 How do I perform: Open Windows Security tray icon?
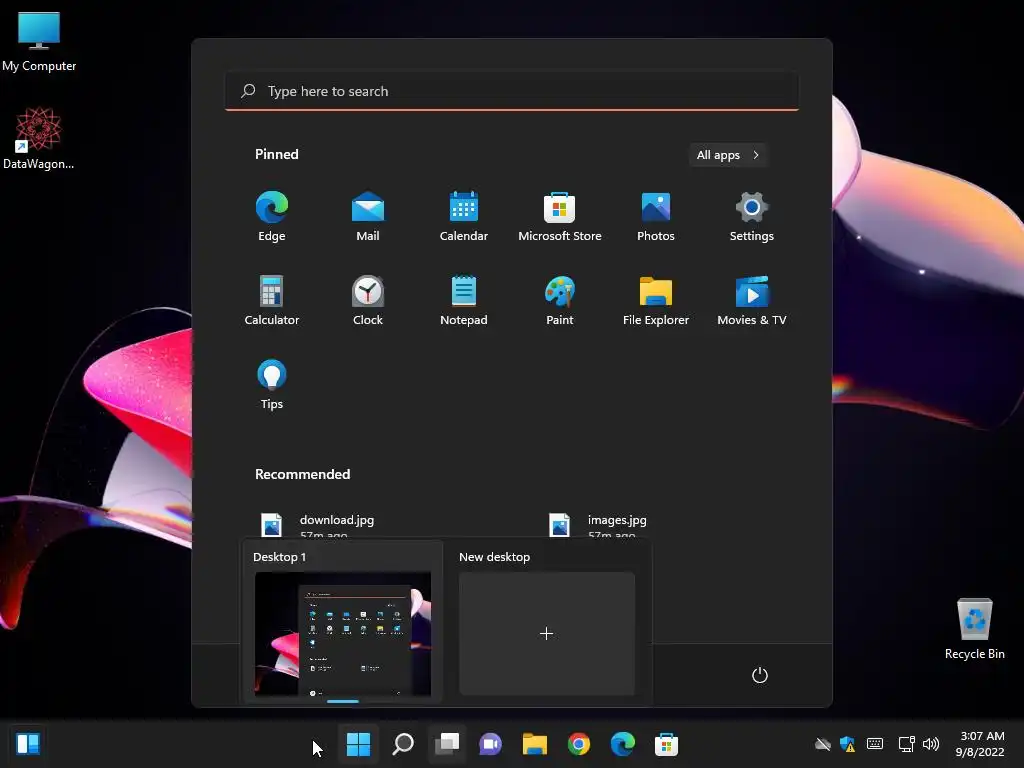848,744
